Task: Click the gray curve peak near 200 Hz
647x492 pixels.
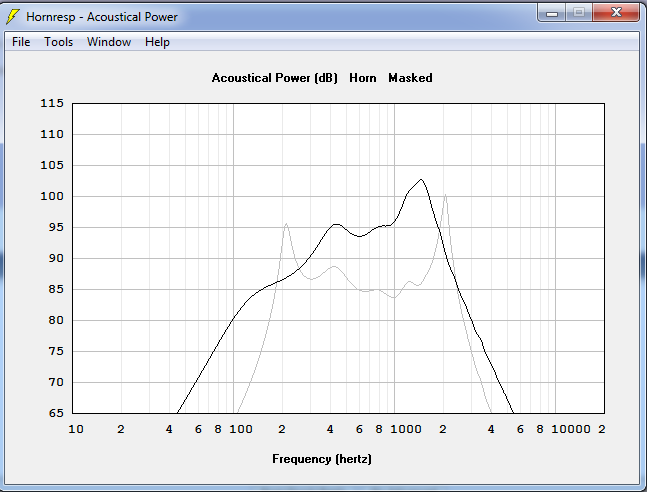Action: [x=286, y=224]
